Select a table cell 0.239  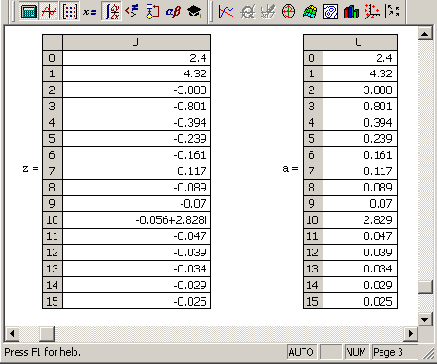click(360, 138)
